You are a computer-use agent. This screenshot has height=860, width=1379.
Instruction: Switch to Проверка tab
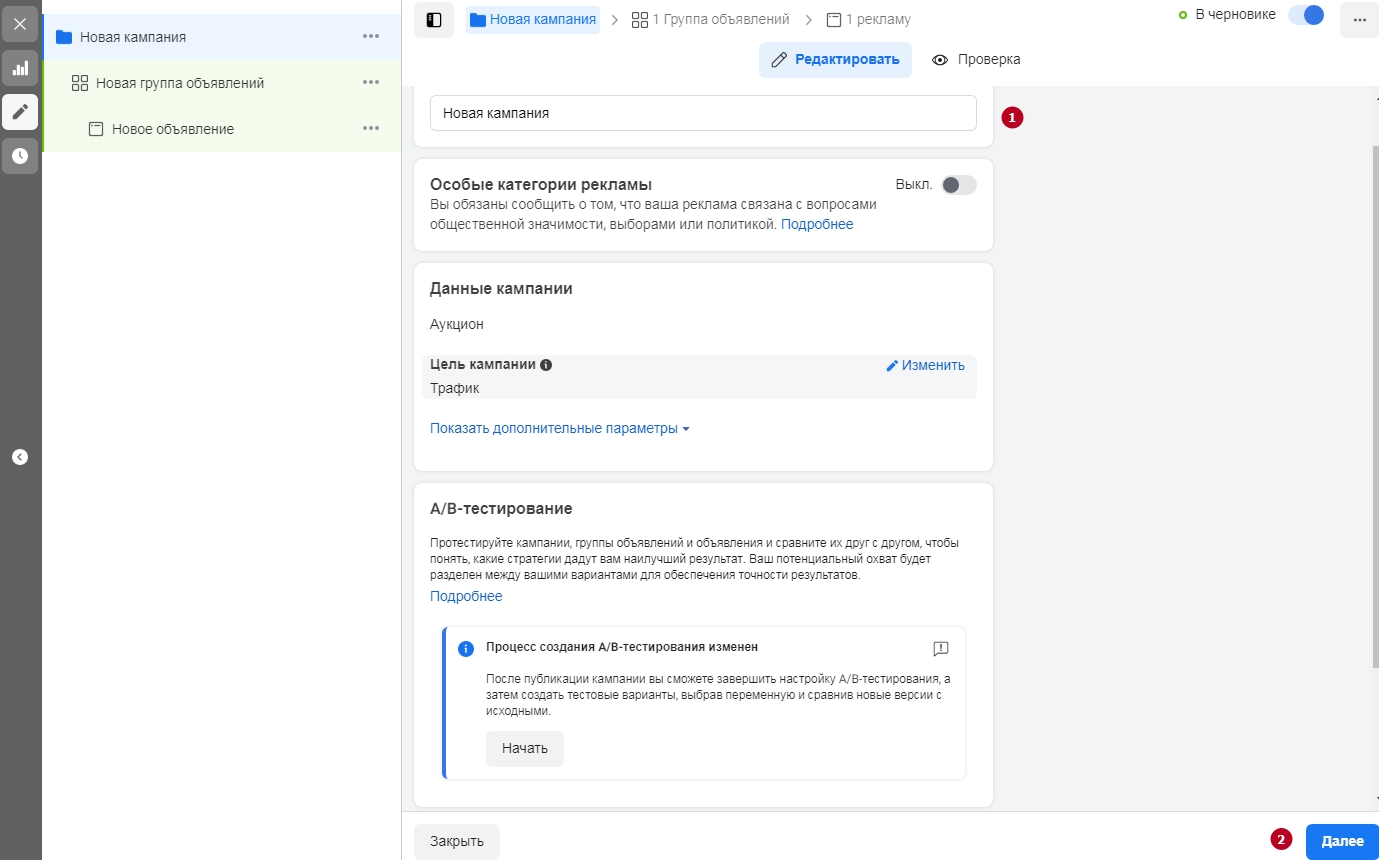pos(976,60)
